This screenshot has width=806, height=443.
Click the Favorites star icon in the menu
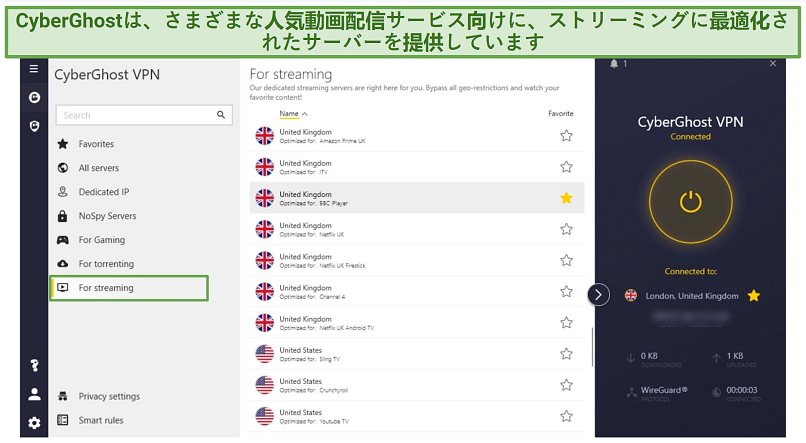(63, 144)
